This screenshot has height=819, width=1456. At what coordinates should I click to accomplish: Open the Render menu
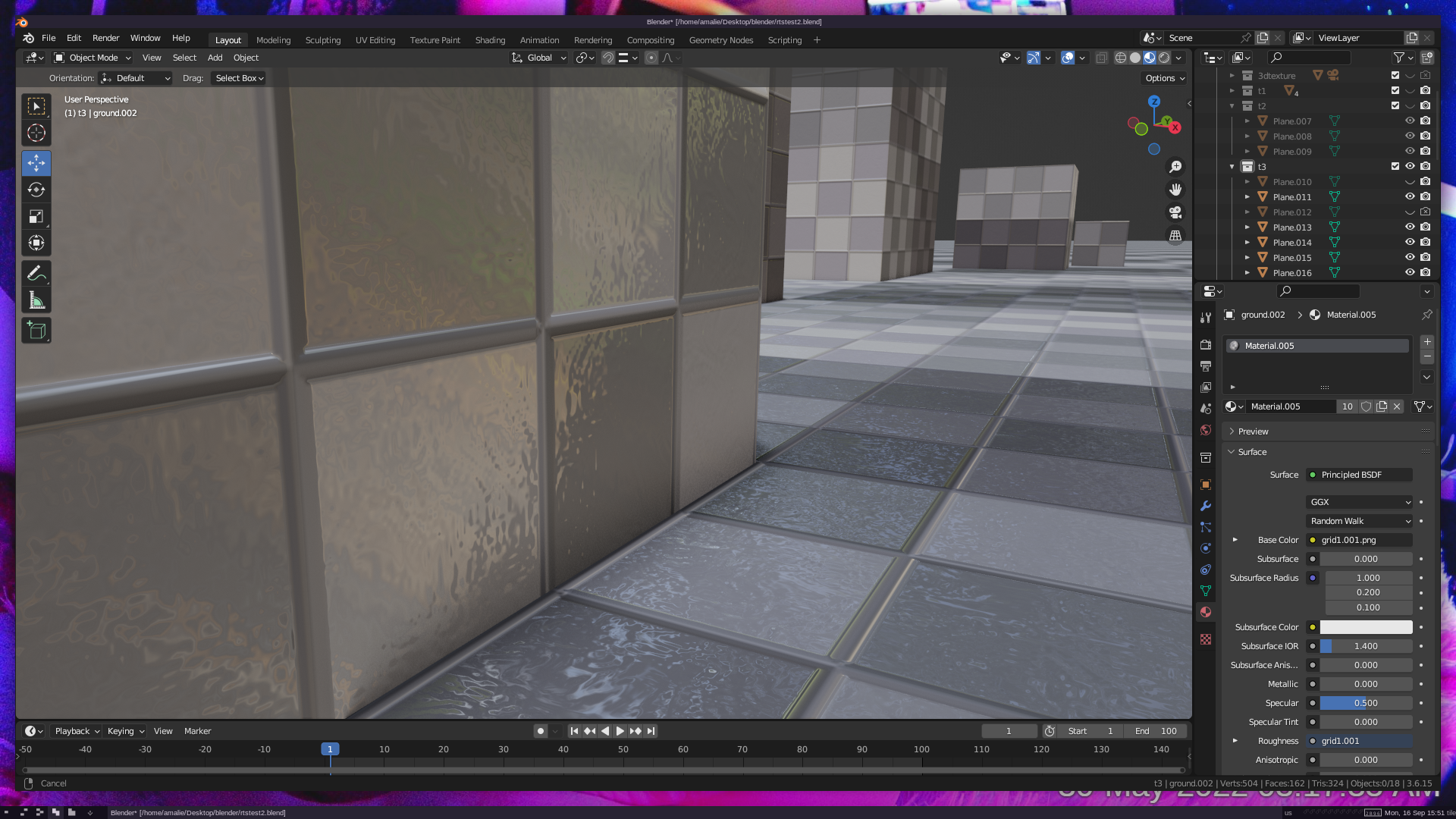click(x=105, y=38)
